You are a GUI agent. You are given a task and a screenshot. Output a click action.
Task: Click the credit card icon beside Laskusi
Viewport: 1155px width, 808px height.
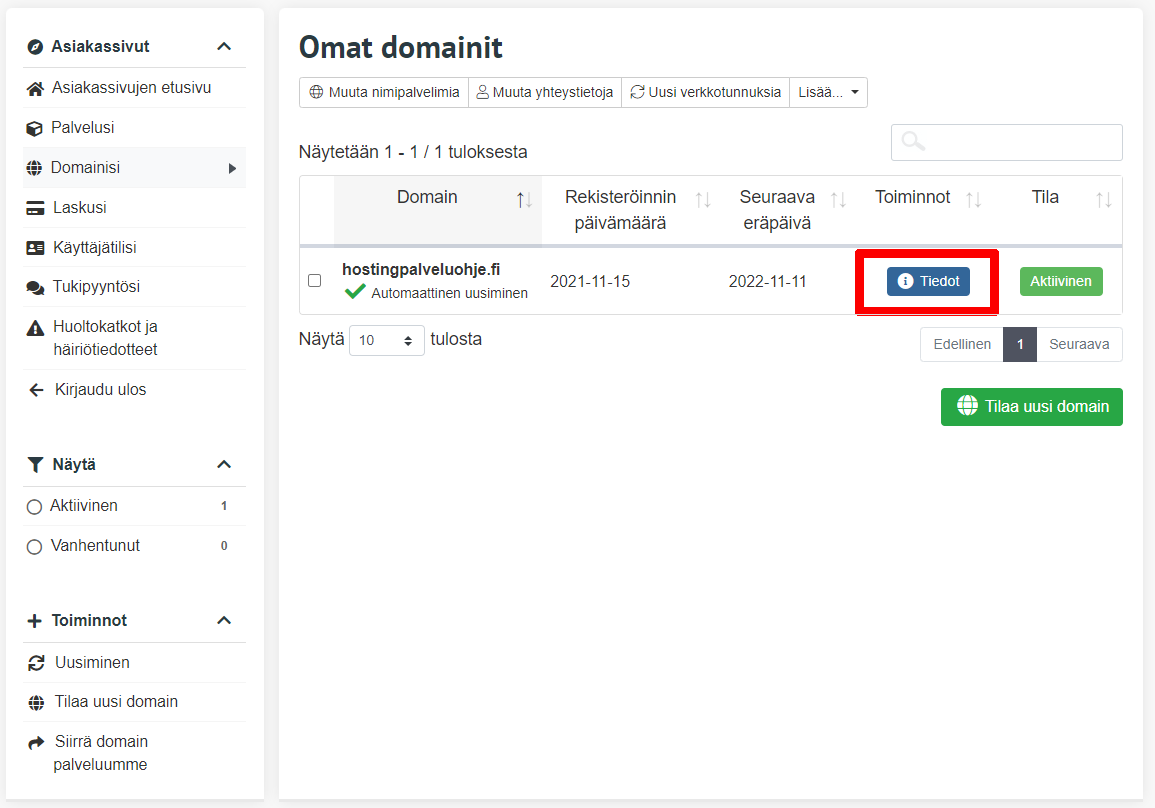[x=35, y=208]
